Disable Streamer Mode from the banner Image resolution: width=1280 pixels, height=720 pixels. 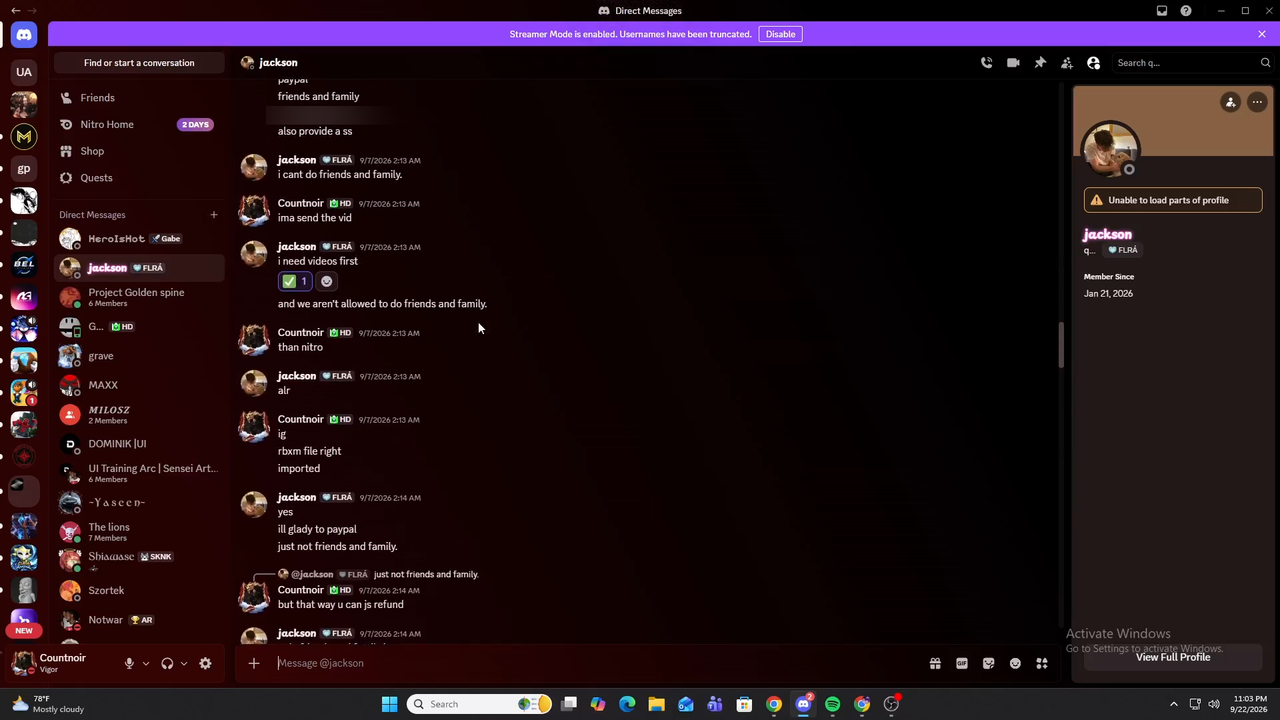pyautogui.click(x=781, y=34)
